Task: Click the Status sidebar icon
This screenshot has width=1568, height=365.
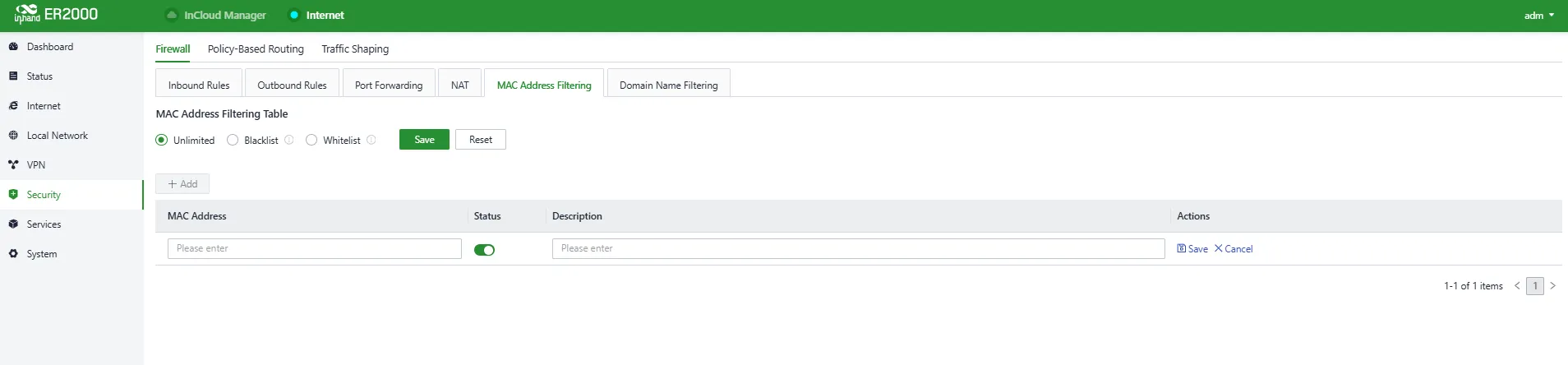Action: point(13,76)
